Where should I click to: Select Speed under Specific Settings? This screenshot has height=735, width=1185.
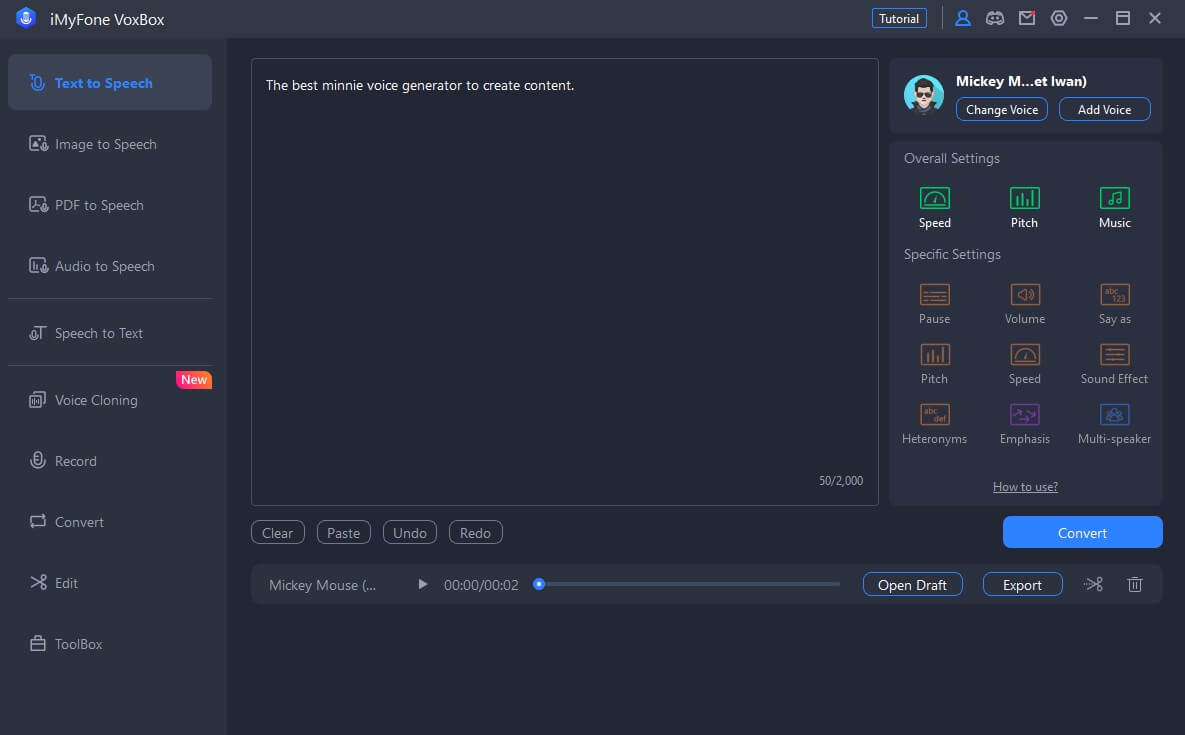click(x=1024, y=363)
